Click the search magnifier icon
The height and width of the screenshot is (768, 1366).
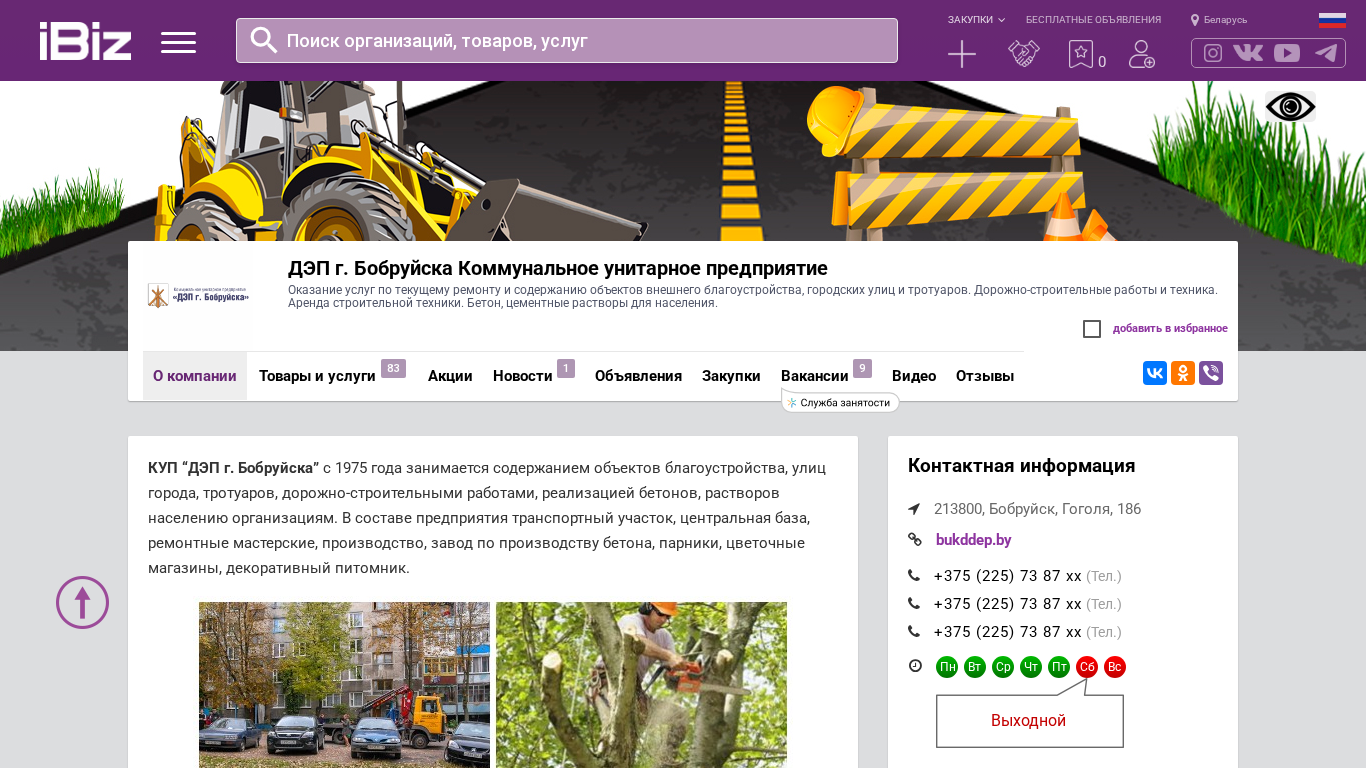[264, 40]
